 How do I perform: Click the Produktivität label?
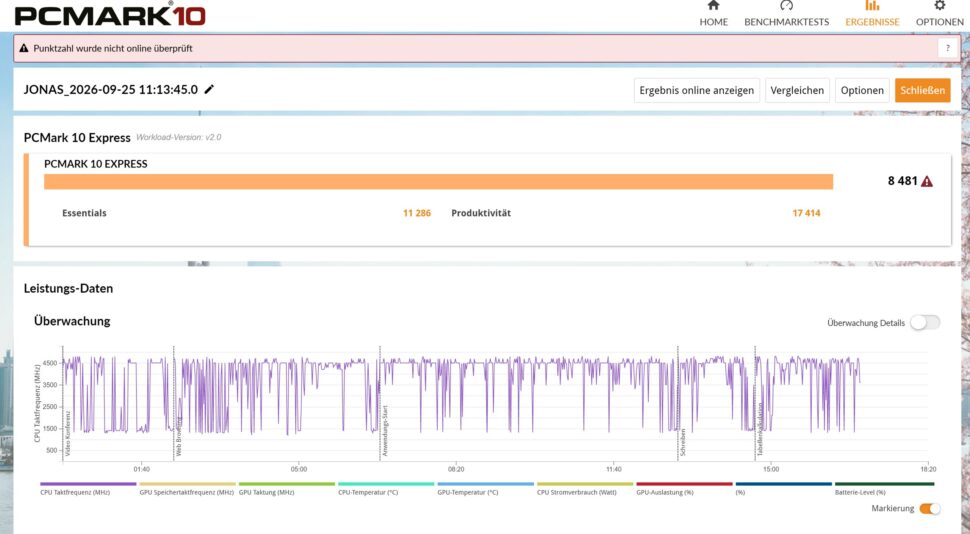point(481,213)
